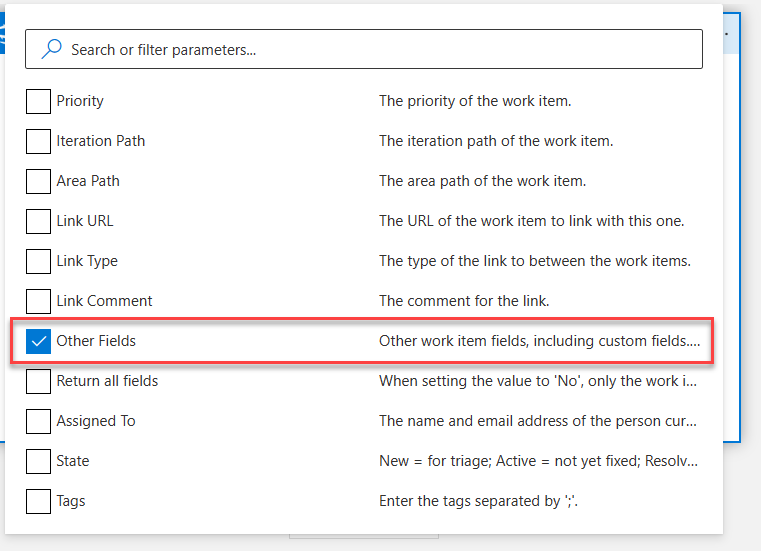
Task: Click the Link Comment label text
Action: (x=104, y=301)
